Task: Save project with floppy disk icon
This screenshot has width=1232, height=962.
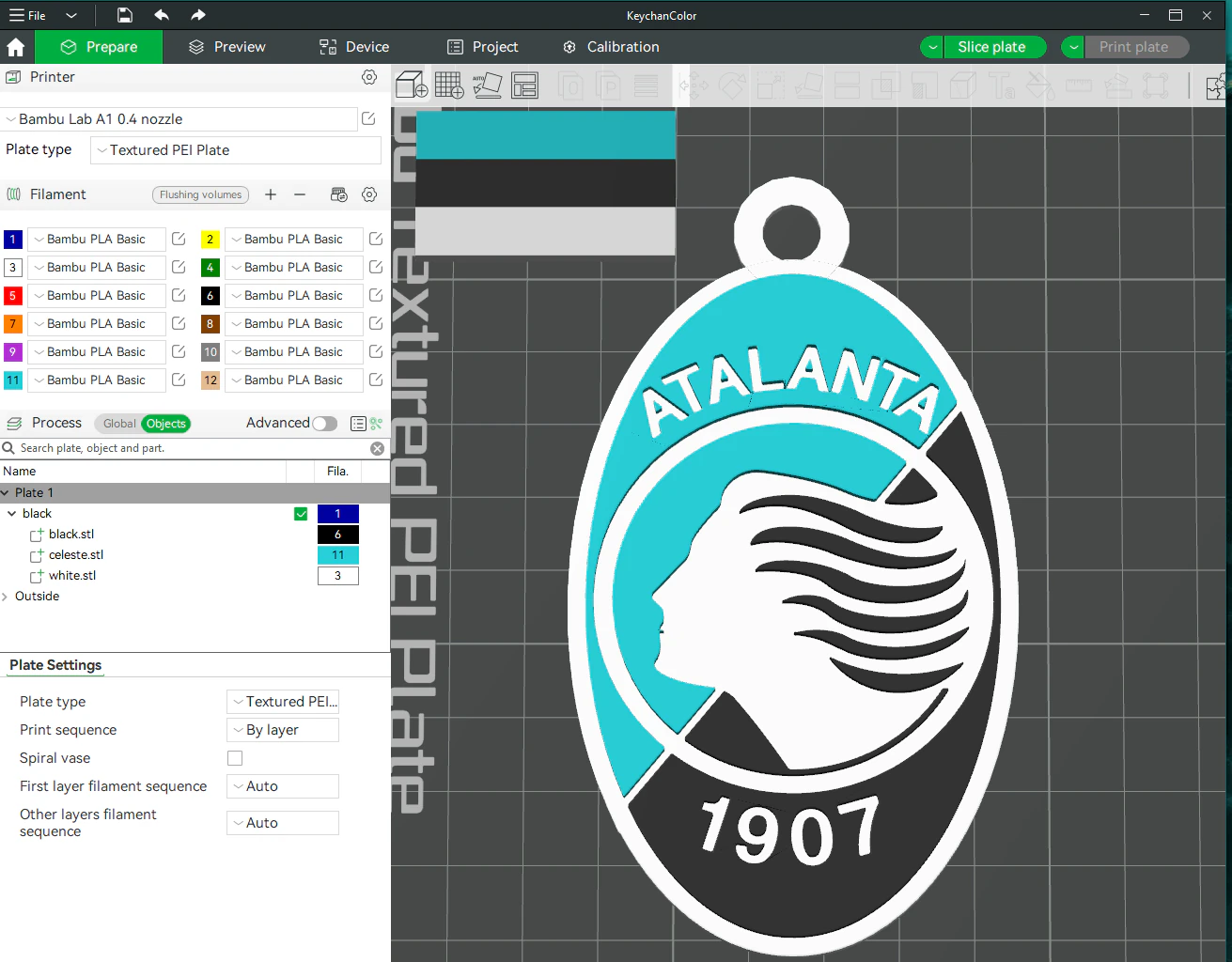Action: pyautogui.click(x=125, y=15)
